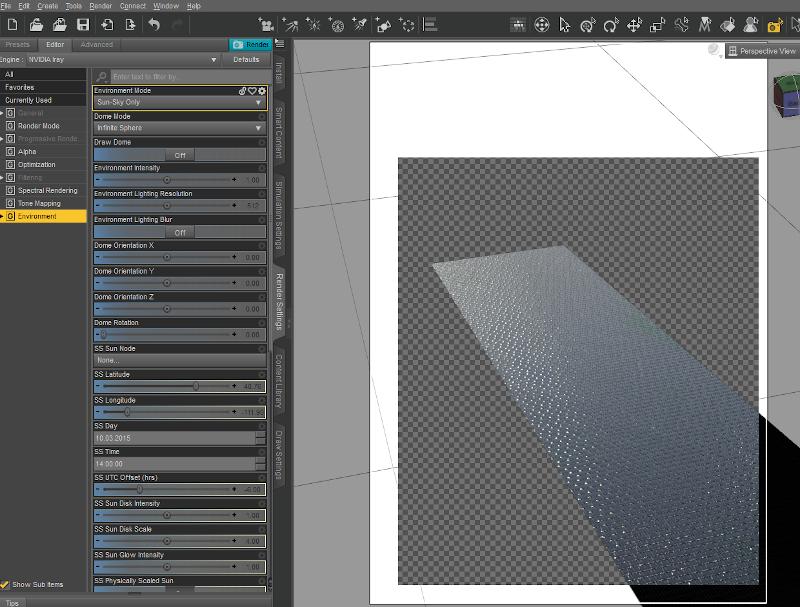Open the Align tool icon
Screen dimensions: 800x607
(x=430, y=24)
